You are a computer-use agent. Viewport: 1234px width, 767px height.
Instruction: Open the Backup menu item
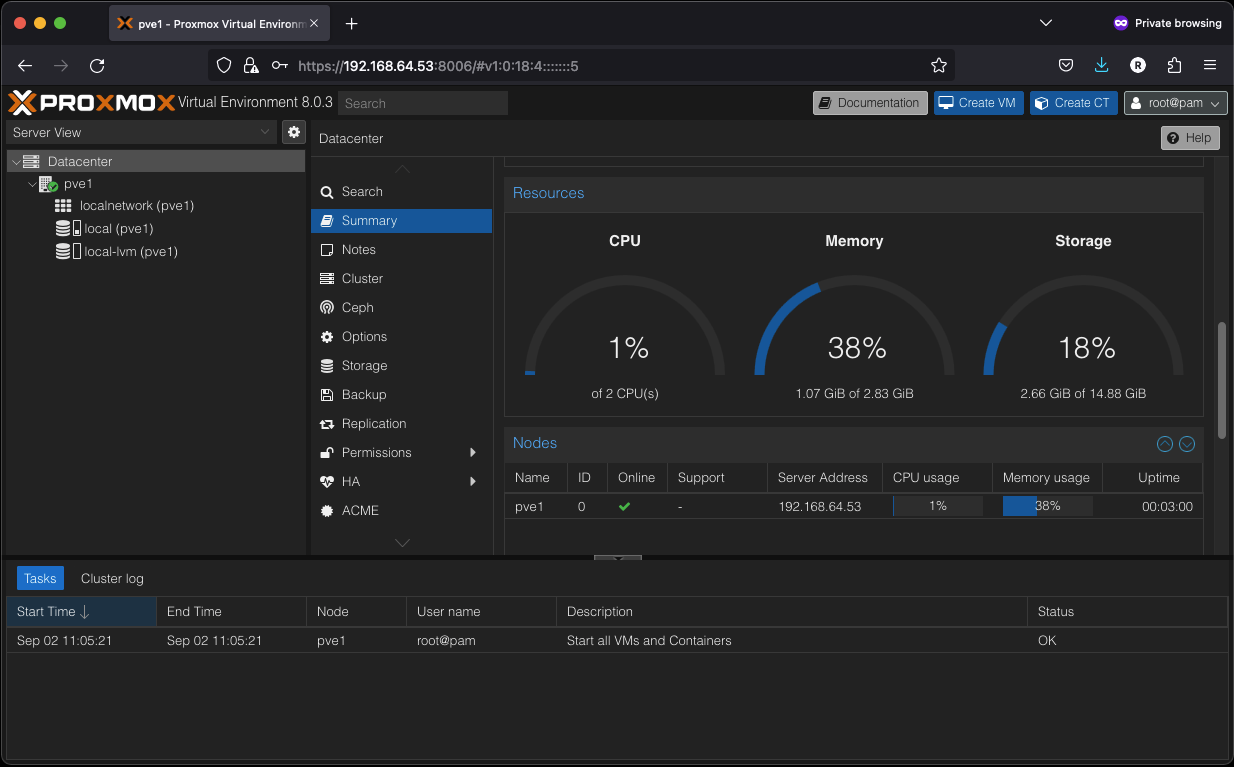[401, 395]
